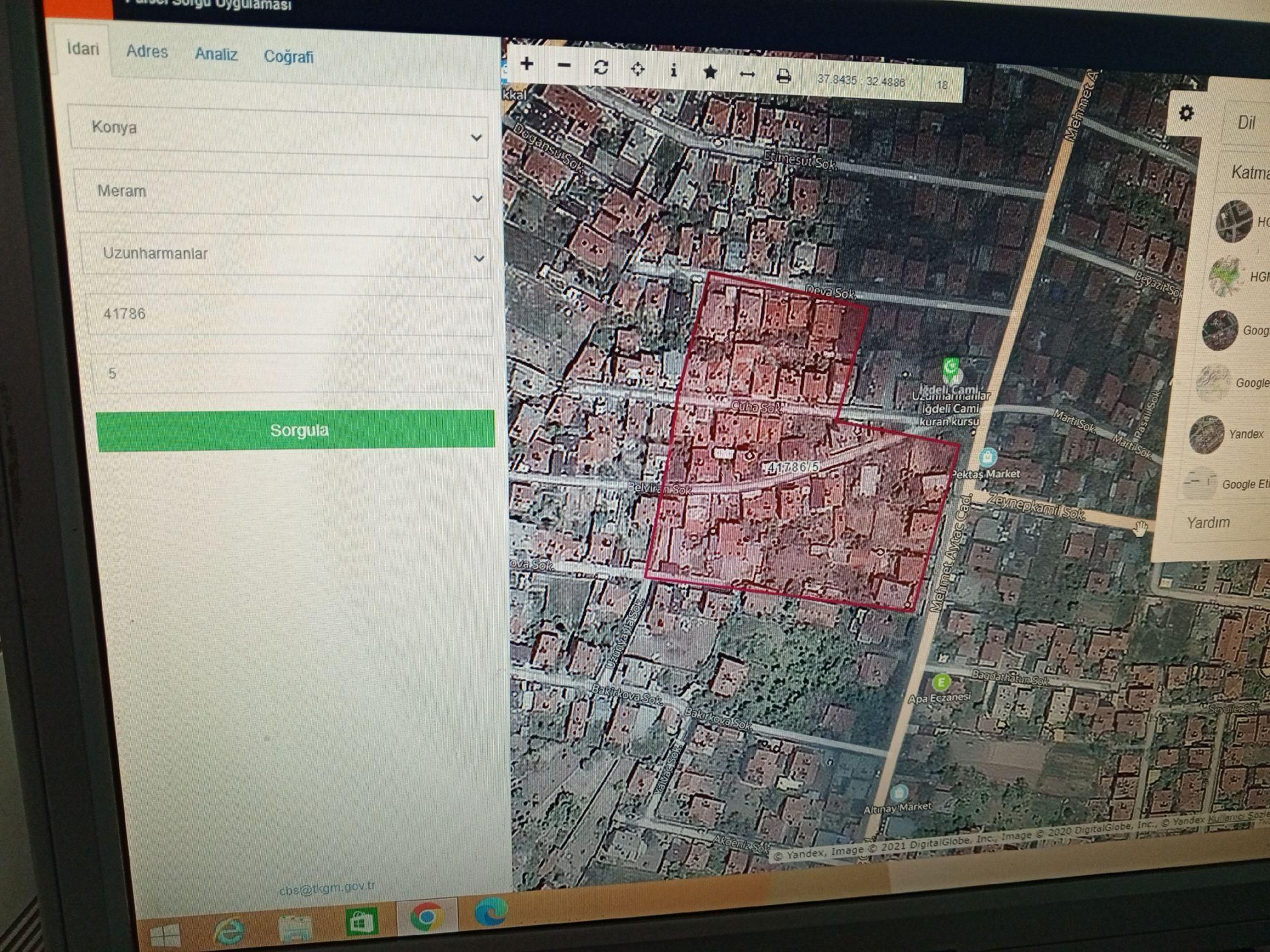The image size is (1270, 952).
Task: Select the Google Et base layer thumbnail
Action: [x=1199, y=483]
